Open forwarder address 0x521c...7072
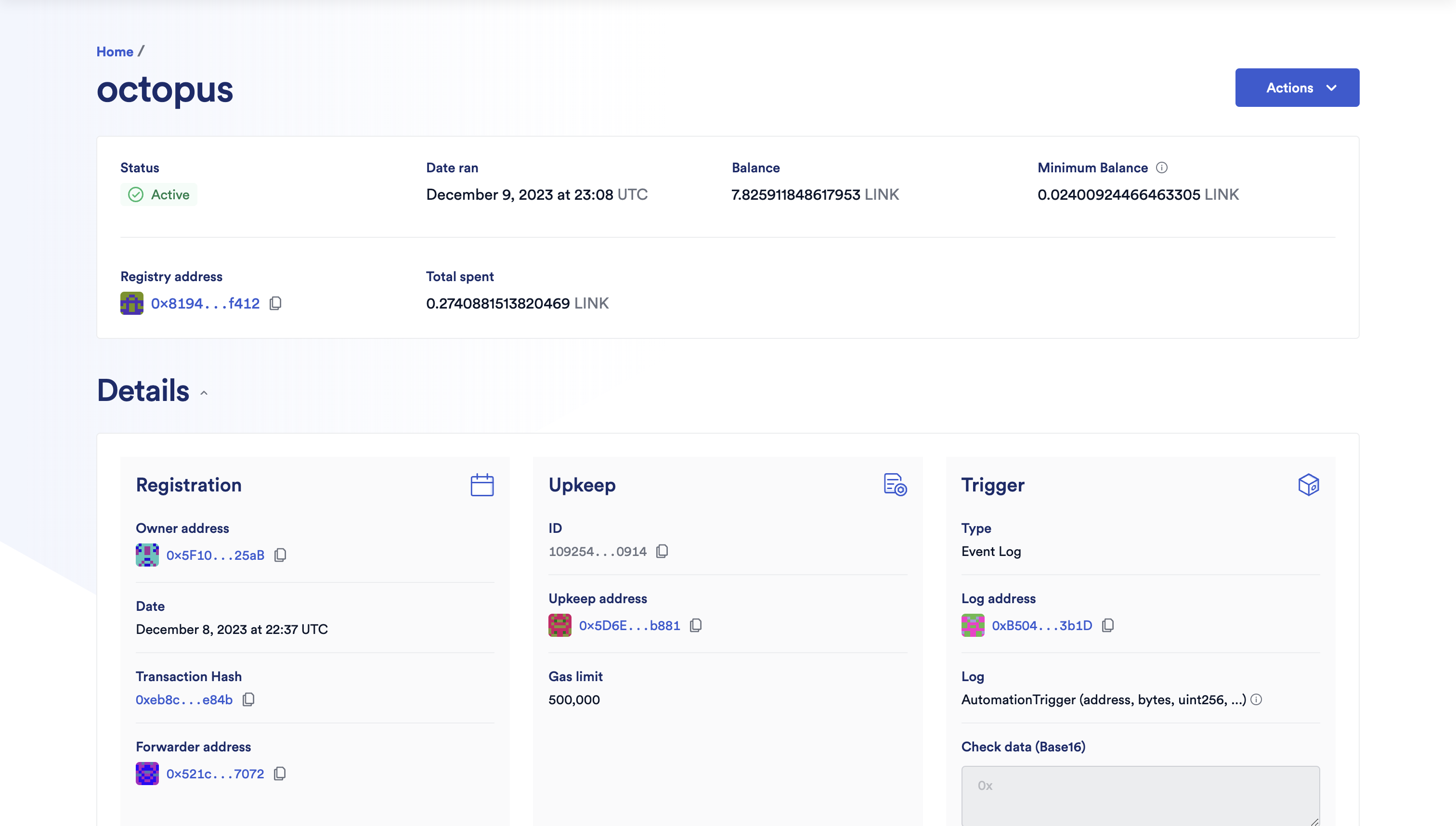 [215, 774]
